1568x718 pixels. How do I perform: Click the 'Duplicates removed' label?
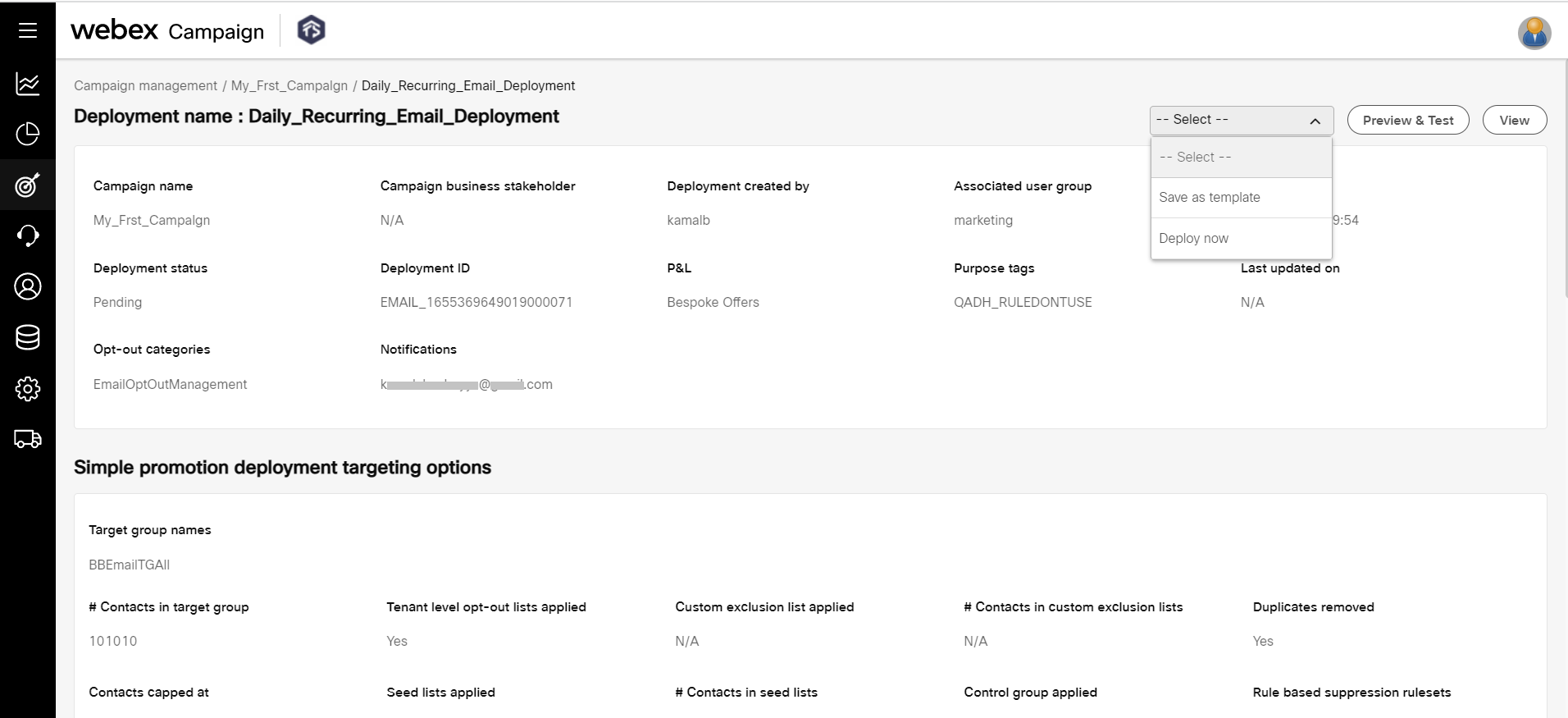(x=1314, y=607)
